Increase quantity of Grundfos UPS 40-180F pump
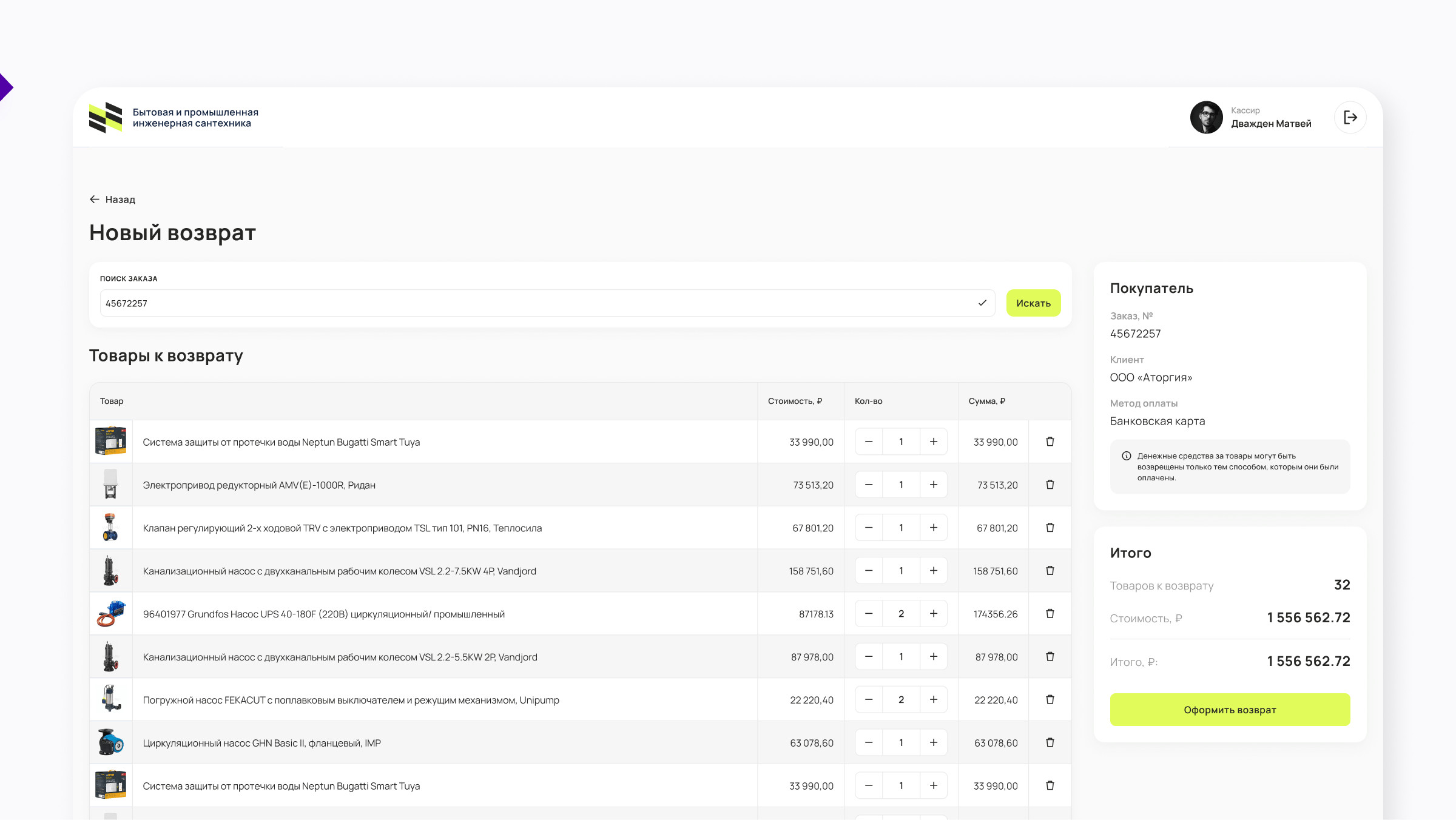This screenshot has width=1456, height=820. click(x=933, y=614)
